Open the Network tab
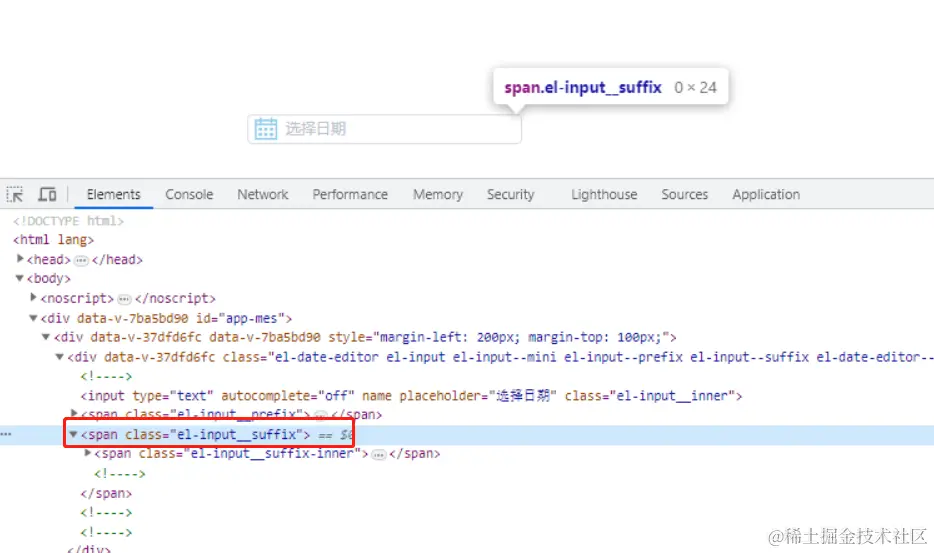The width and height of the screenshot is (934, 553). pyautogui.click(x=263, y=194)
